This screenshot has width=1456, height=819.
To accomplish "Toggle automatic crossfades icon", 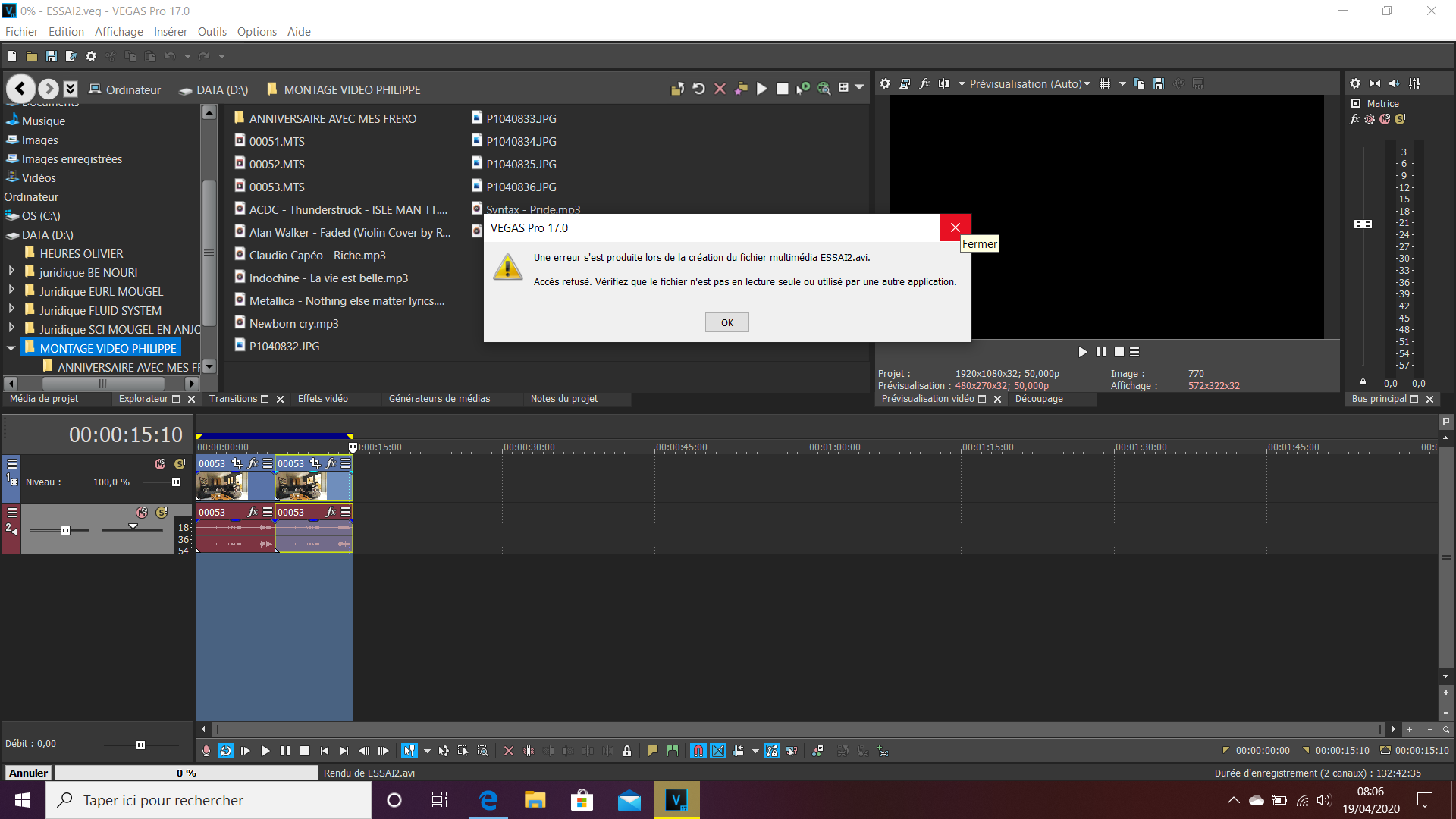I will tap(718, 751).
